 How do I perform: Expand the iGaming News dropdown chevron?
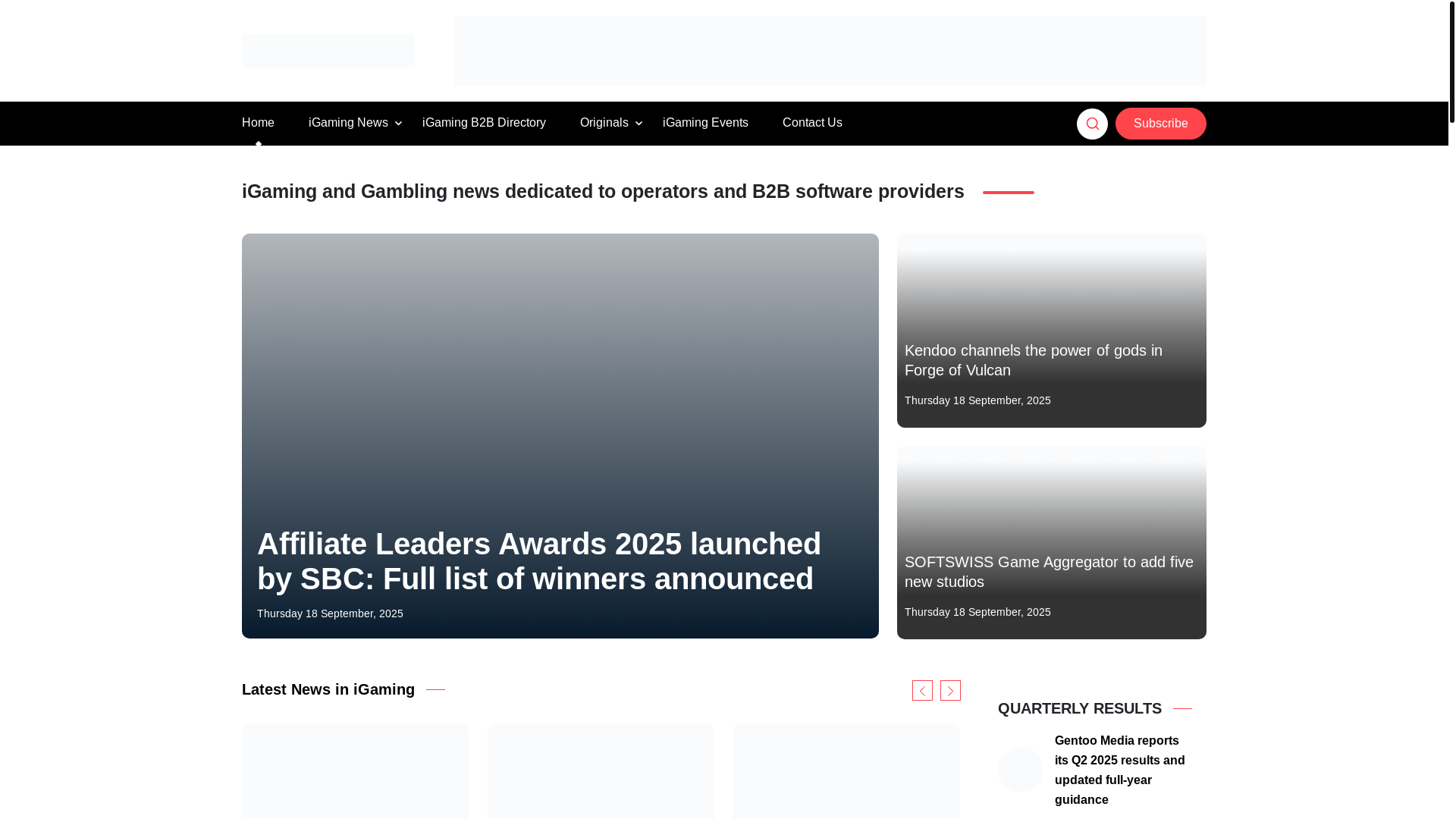pyautogui.click(x=398, y=124)
